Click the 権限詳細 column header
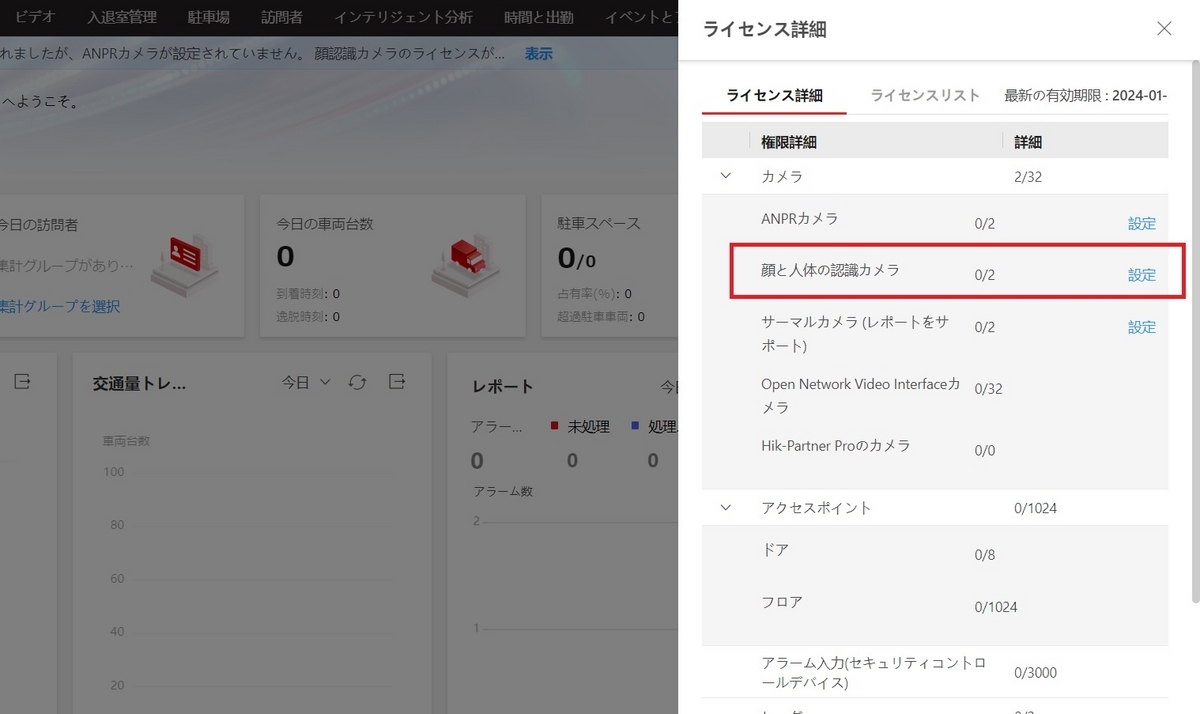The image size is (1200, 714). pyautogui.click(x=789, y=142)
